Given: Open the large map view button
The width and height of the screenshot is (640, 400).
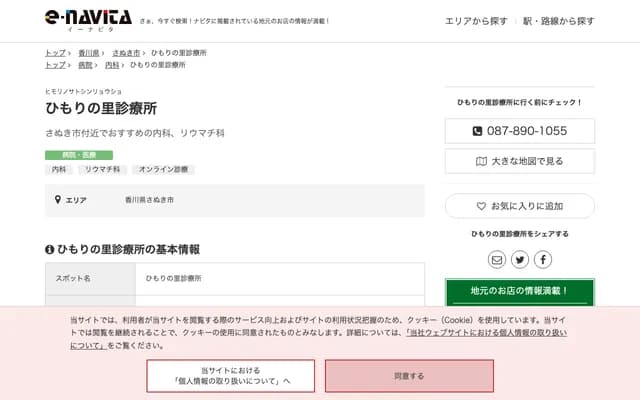Looking at the screenshot, I should tap(519, 160).
